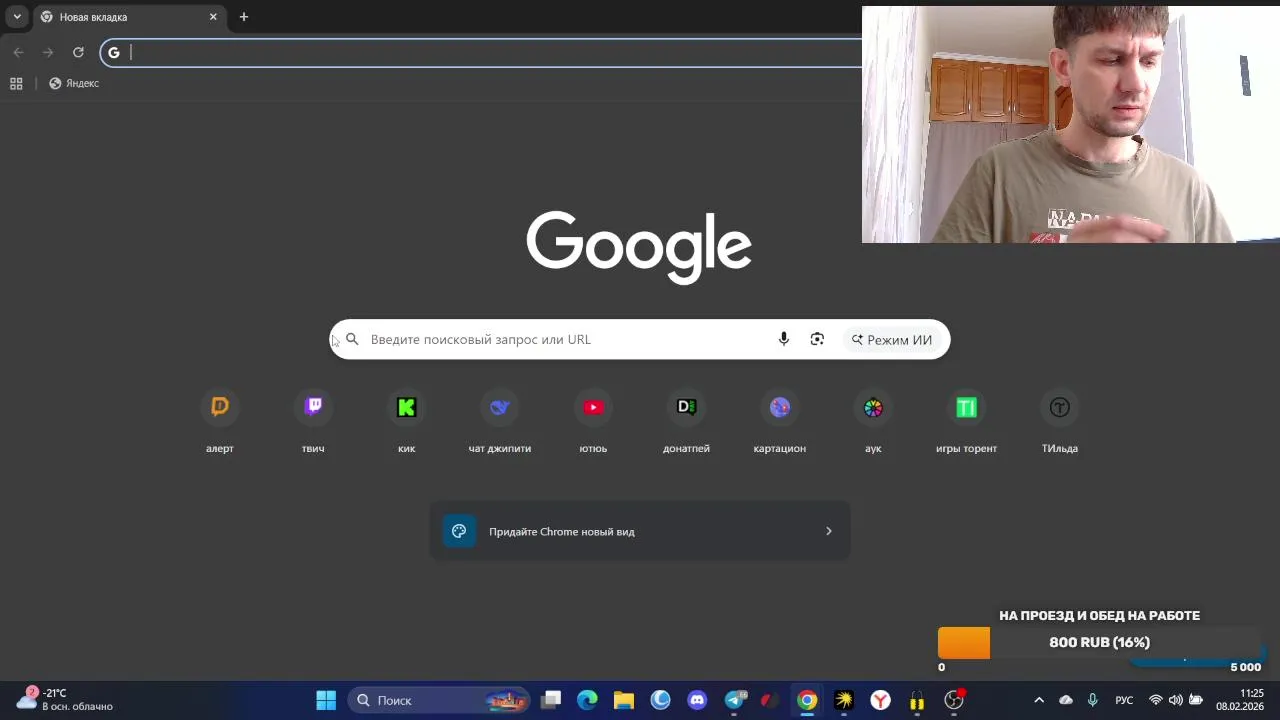Image resolution: width=1280 pixels, height=720 pixels.
Task: Open the weather widget showing -21°C
Action: (64, 699)
